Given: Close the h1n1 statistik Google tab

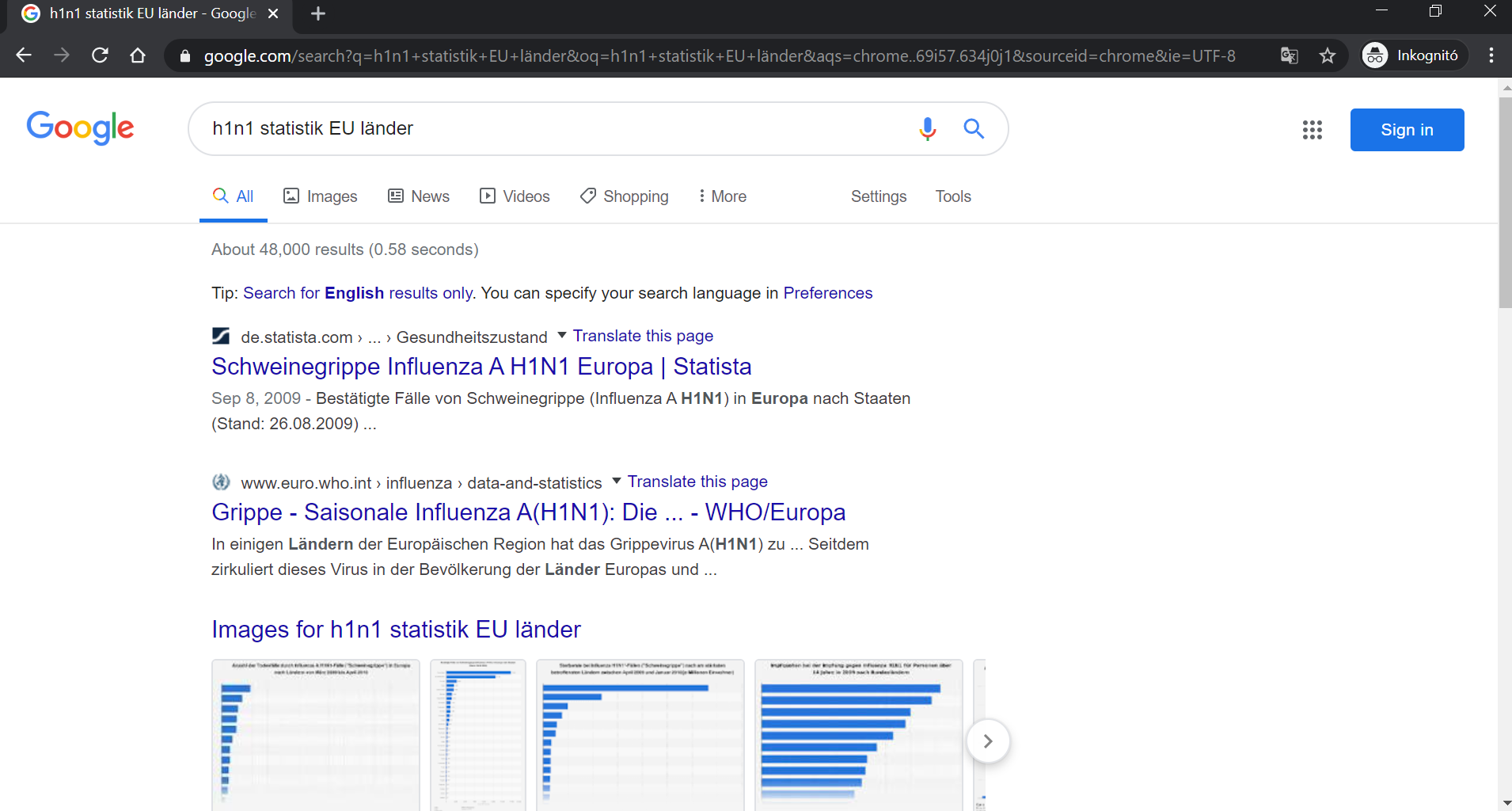Looking at the screenshot, I should click(273, 13).
